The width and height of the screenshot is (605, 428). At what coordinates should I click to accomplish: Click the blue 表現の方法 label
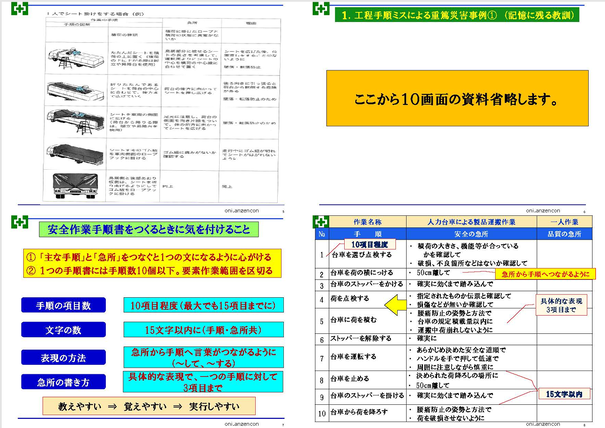pos(63,358)
